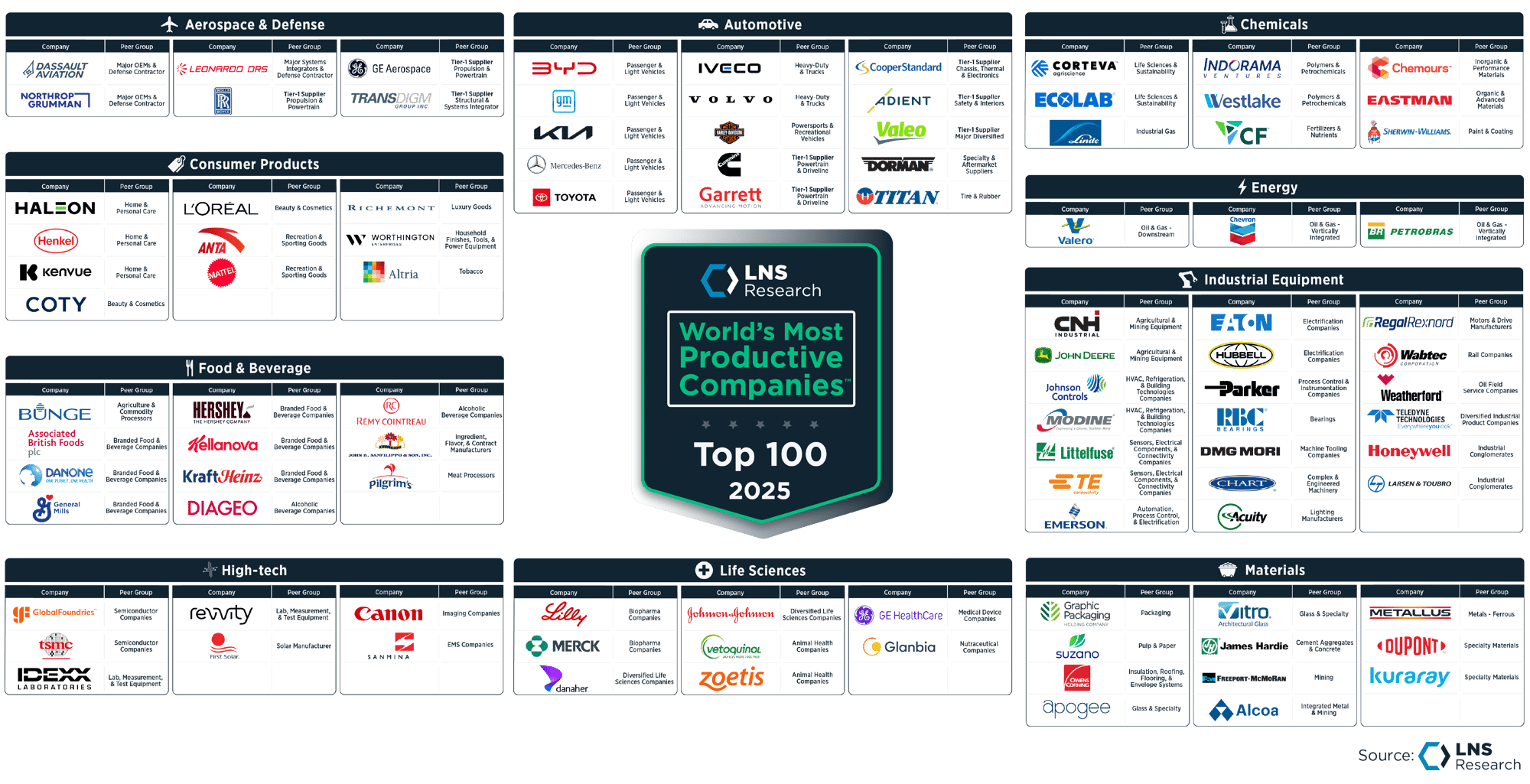Select the Hershey logo in Food & Beverage
The image size is (1530, 784).
221,412
